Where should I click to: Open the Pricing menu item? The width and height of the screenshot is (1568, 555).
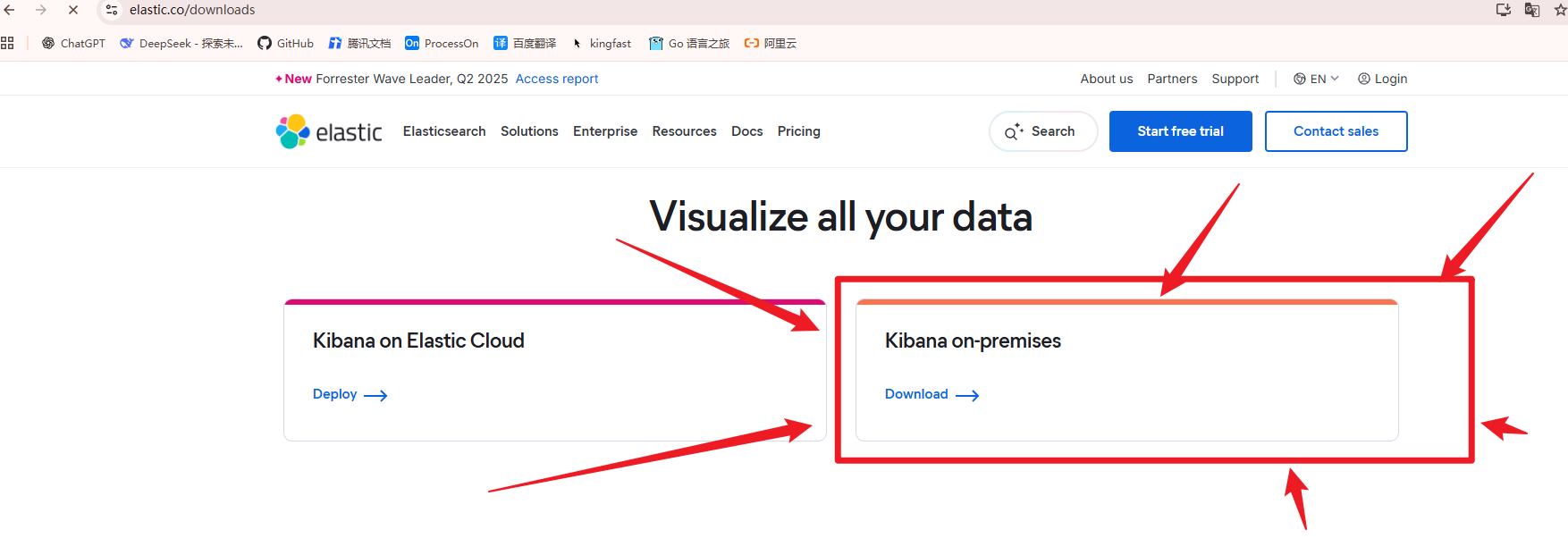click(x=799, y=131)
